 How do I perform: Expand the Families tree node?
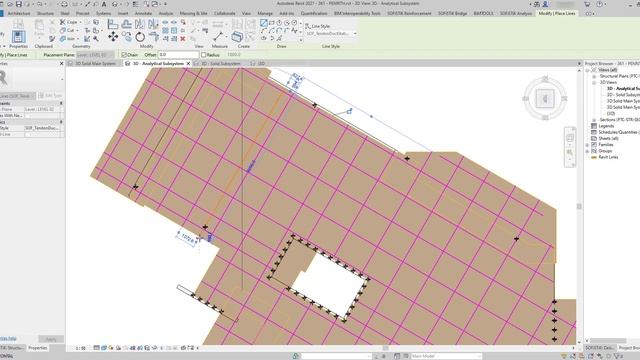588,145
